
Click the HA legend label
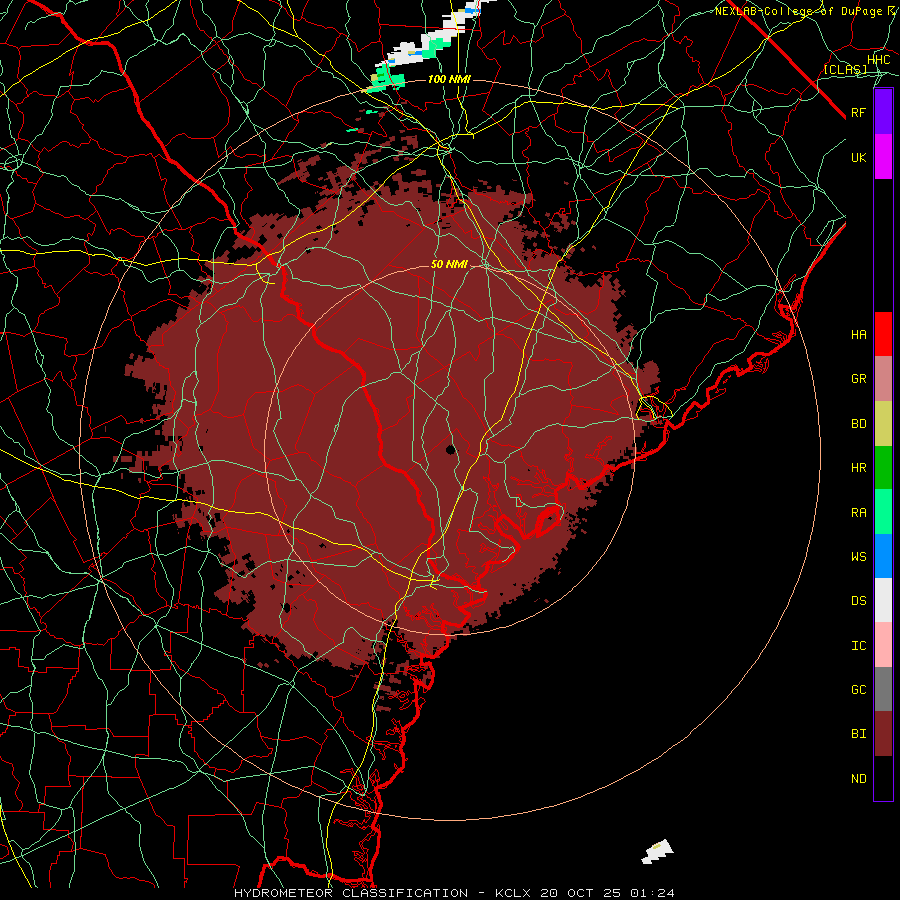point(859,335)
